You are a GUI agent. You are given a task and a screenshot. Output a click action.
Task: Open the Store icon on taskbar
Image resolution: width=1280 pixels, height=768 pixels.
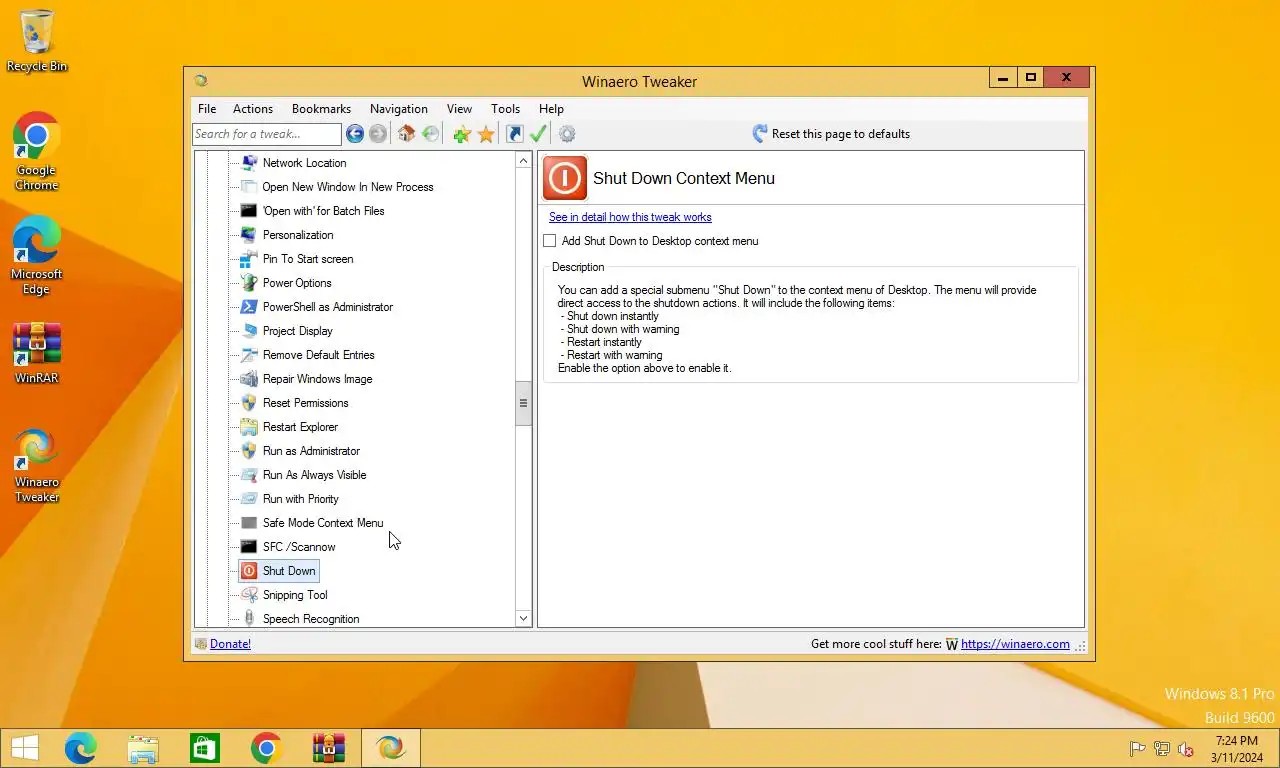pyautogui.click(x=204, y=748)
